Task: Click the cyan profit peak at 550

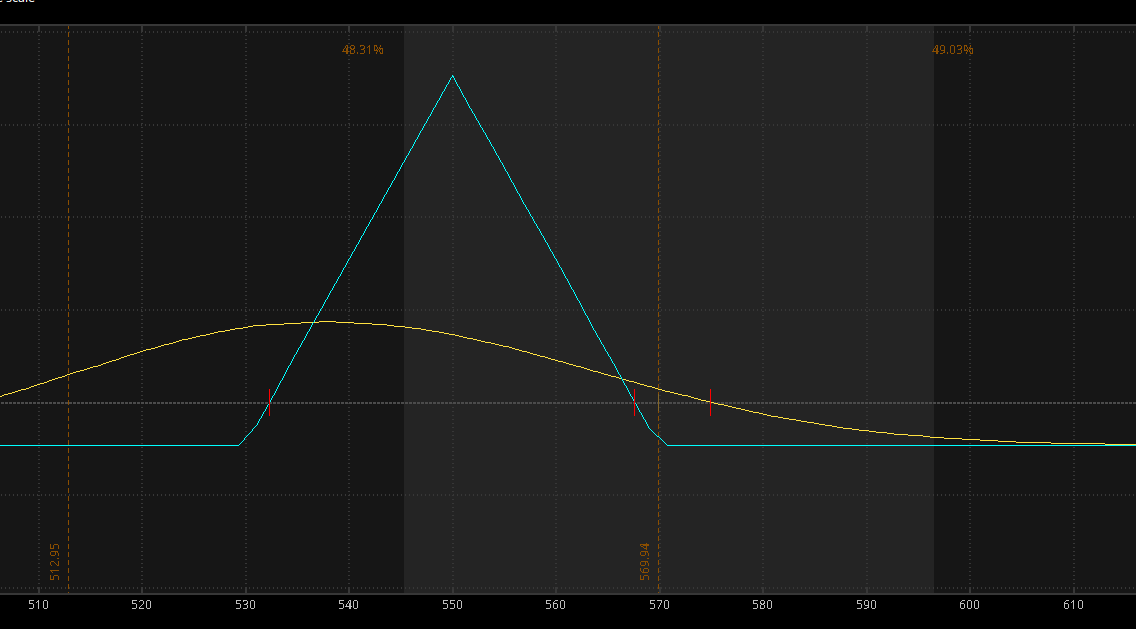Action: pos(453,75)
